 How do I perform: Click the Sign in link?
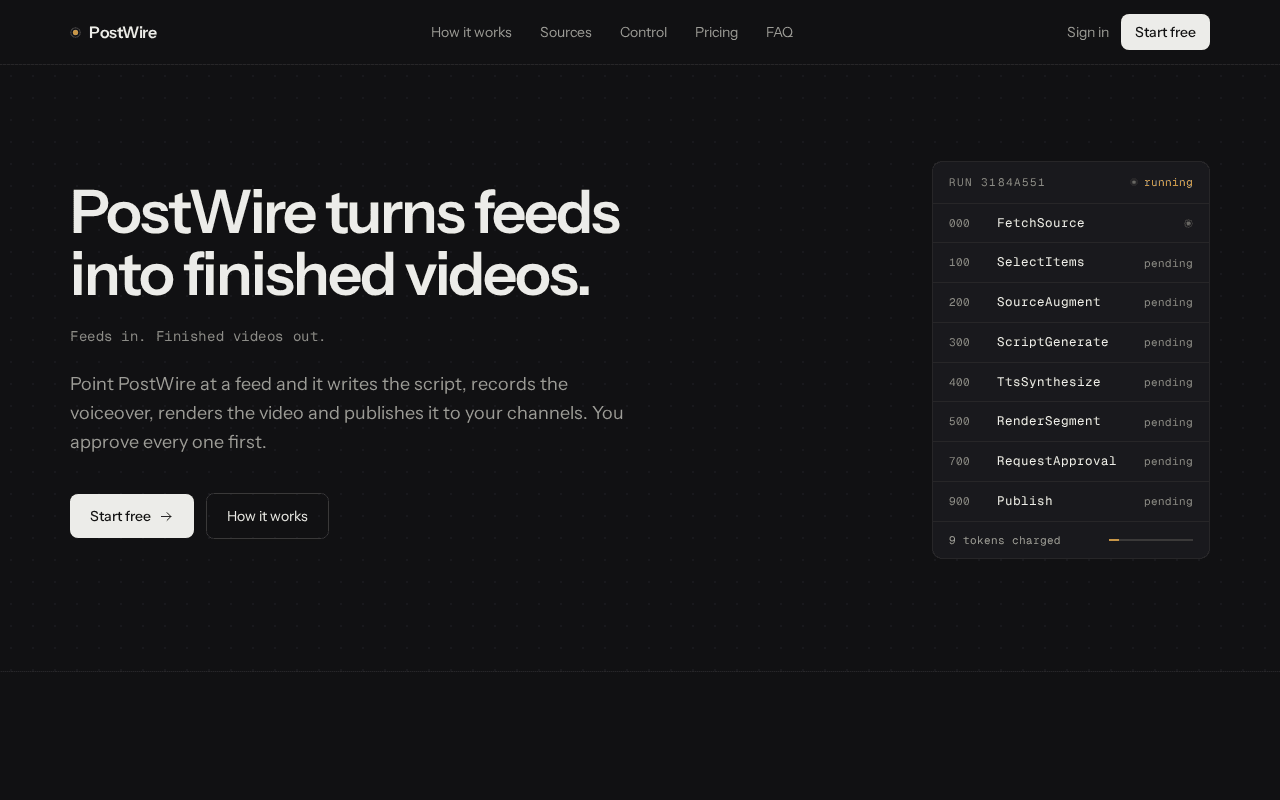coord(1088,32)
